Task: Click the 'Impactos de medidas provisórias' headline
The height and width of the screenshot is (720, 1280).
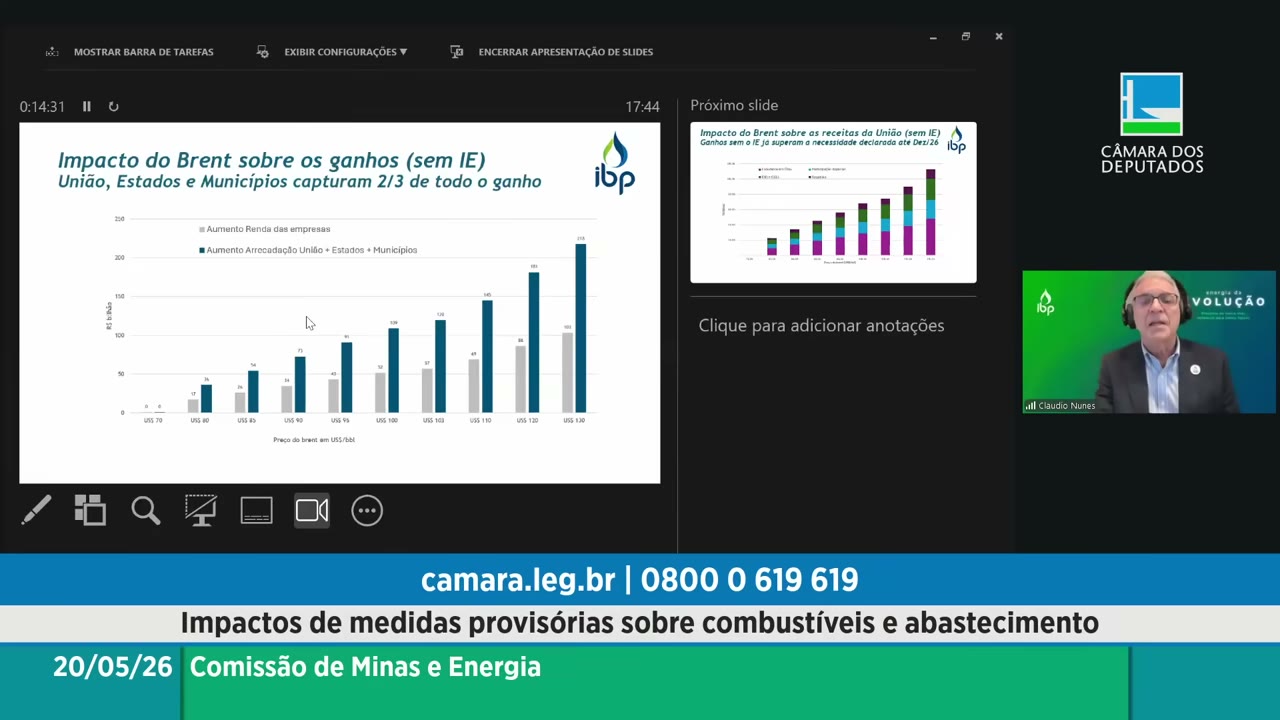Action: pyautogui.click(x=640, y=623)
